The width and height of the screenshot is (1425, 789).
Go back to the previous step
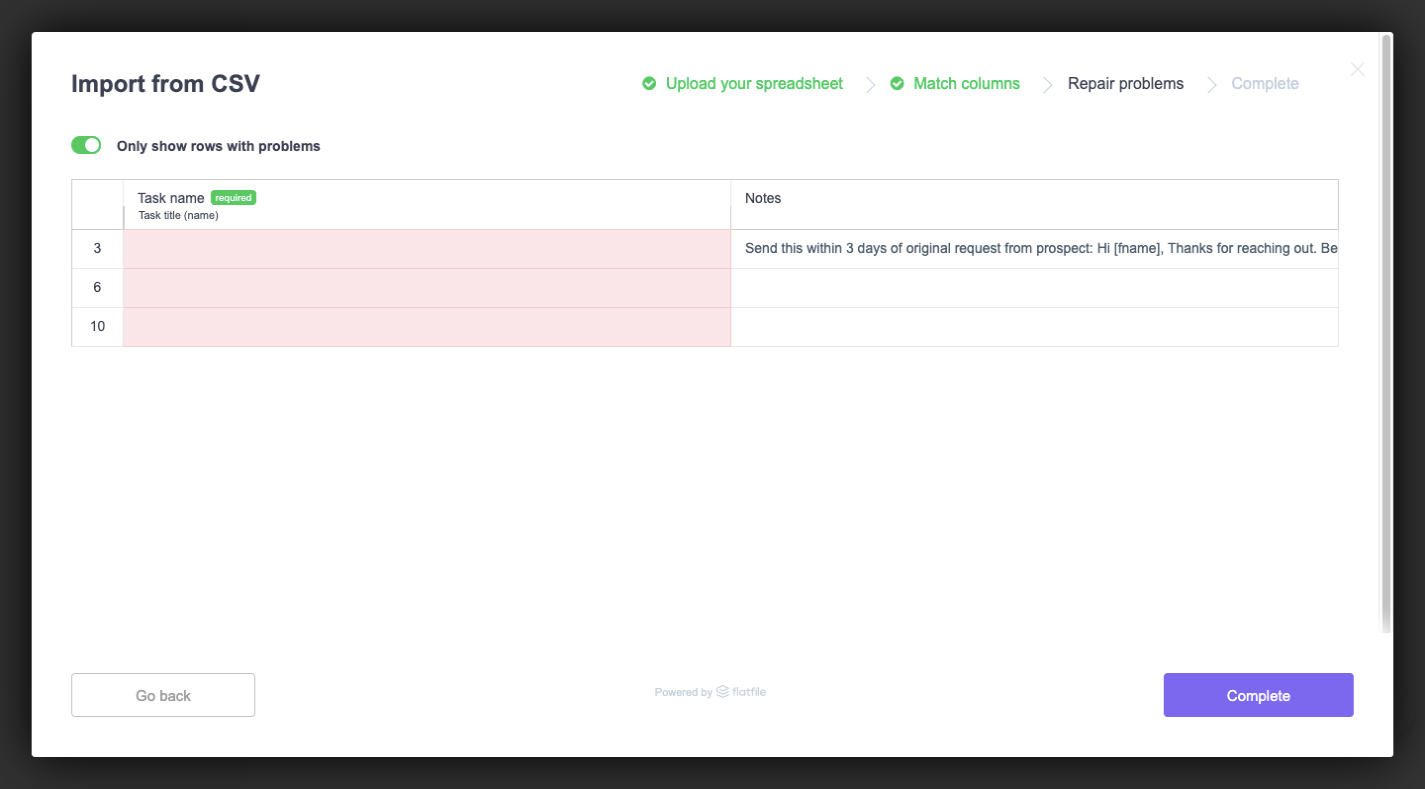tap(163, 695)
